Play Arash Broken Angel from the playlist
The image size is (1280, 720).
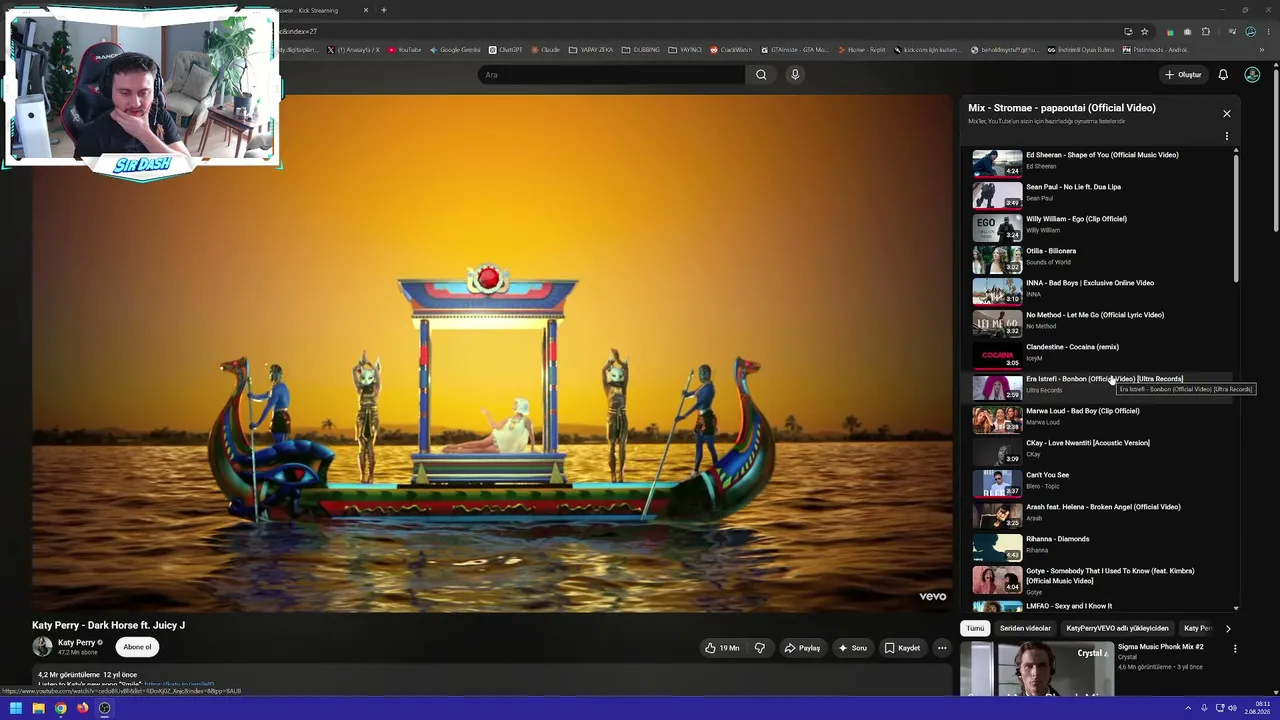1100,515
